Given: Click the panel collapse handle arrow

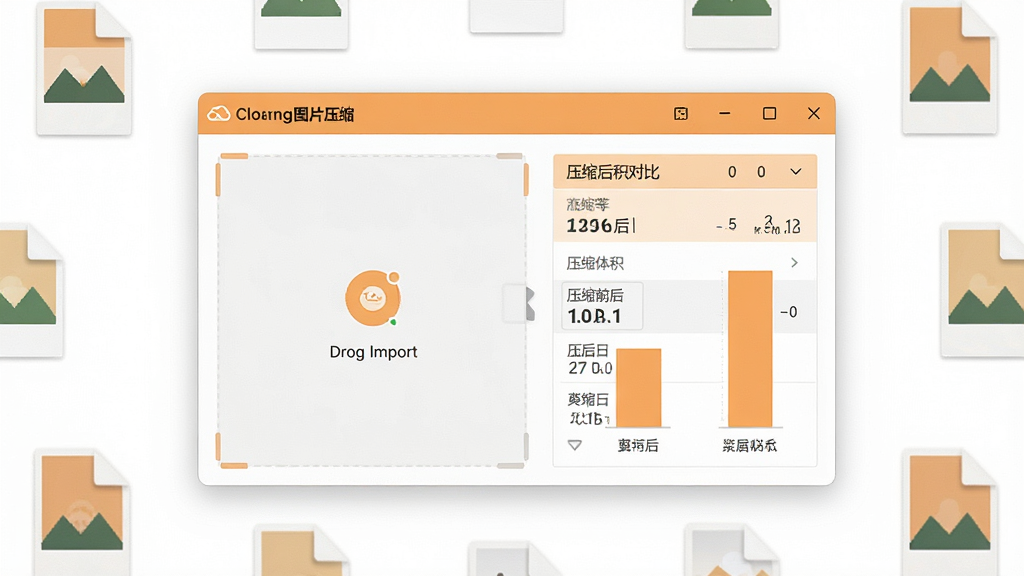Looking at the screenshot, I should (x=528, y=304).
